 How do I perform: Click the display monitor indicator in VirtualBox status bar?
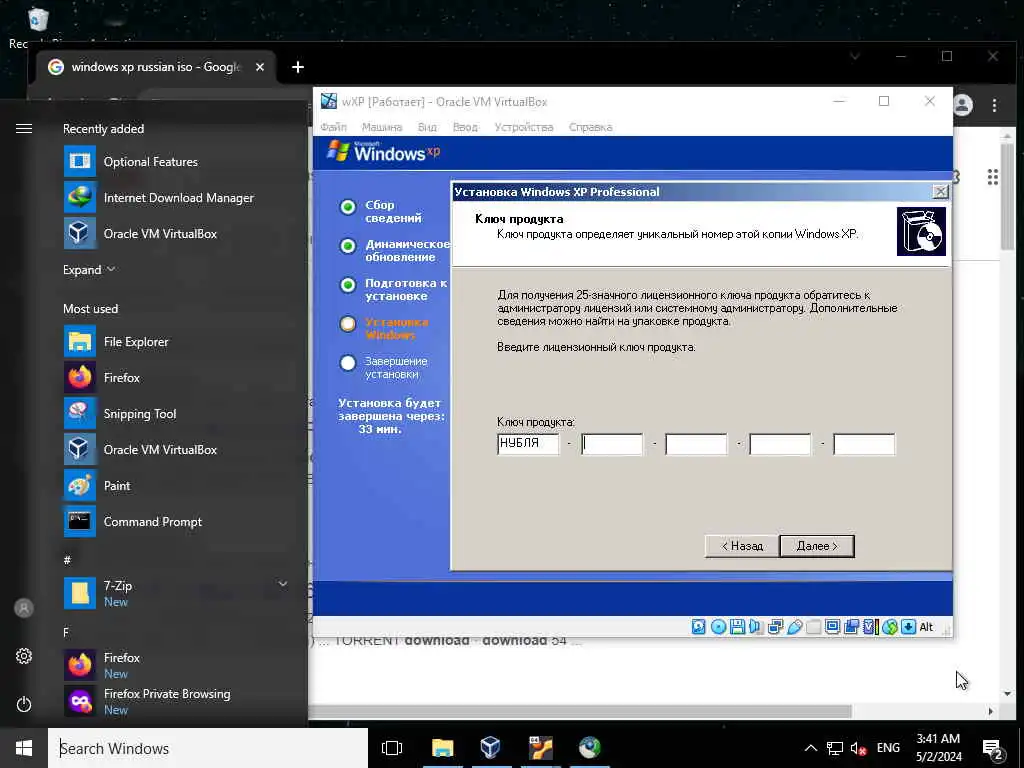[832, 627]
